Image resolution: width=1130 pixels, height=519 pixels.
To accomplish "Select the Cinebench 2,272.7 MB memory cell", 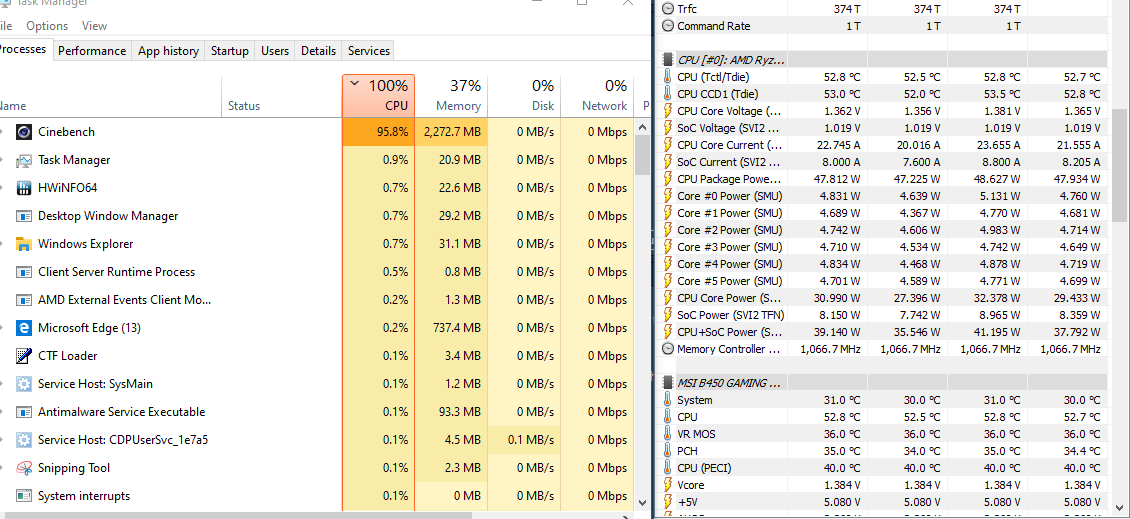I will pos(451,132).
